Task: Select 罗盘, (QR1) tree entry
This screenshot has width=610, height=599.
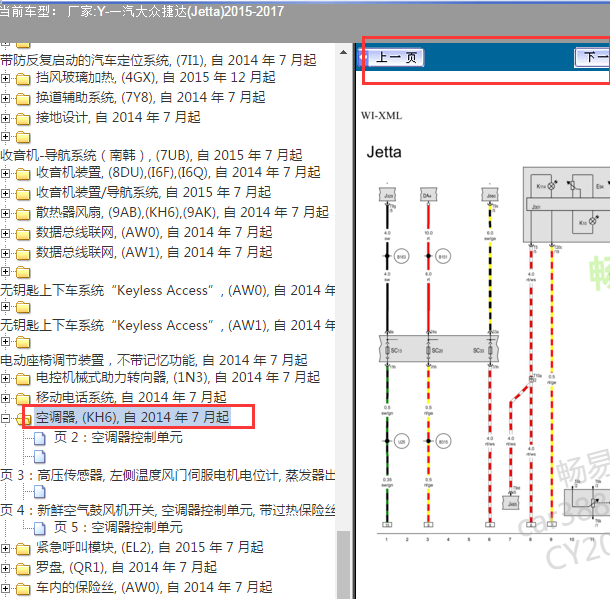Action: pos(126,567)
